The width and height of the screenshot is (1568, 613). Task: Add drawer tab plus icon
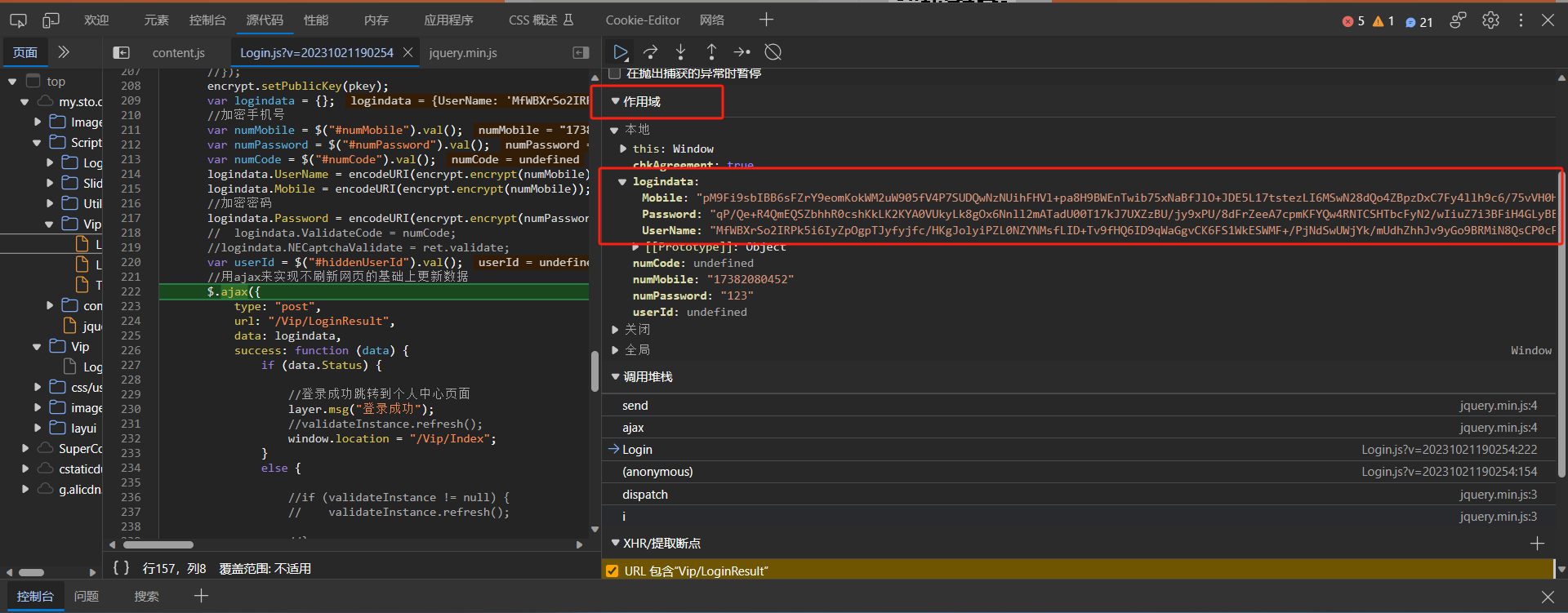pos(201,596)
